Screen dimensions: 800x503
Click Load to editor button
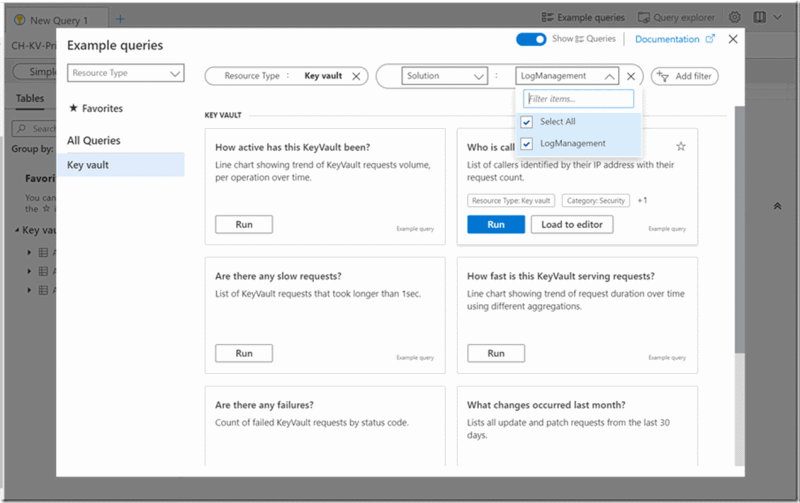(x=572, y=224)
